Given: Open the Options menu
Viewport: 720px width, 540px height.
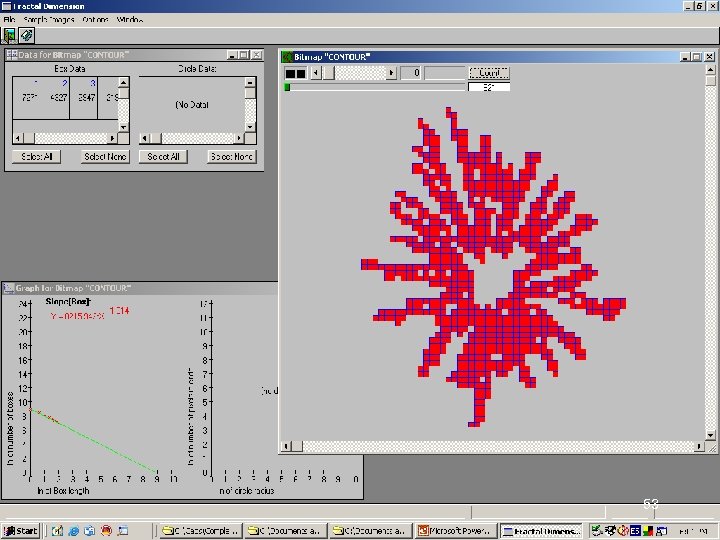Looking at the screenshot, I should click(x=96, y=20).
